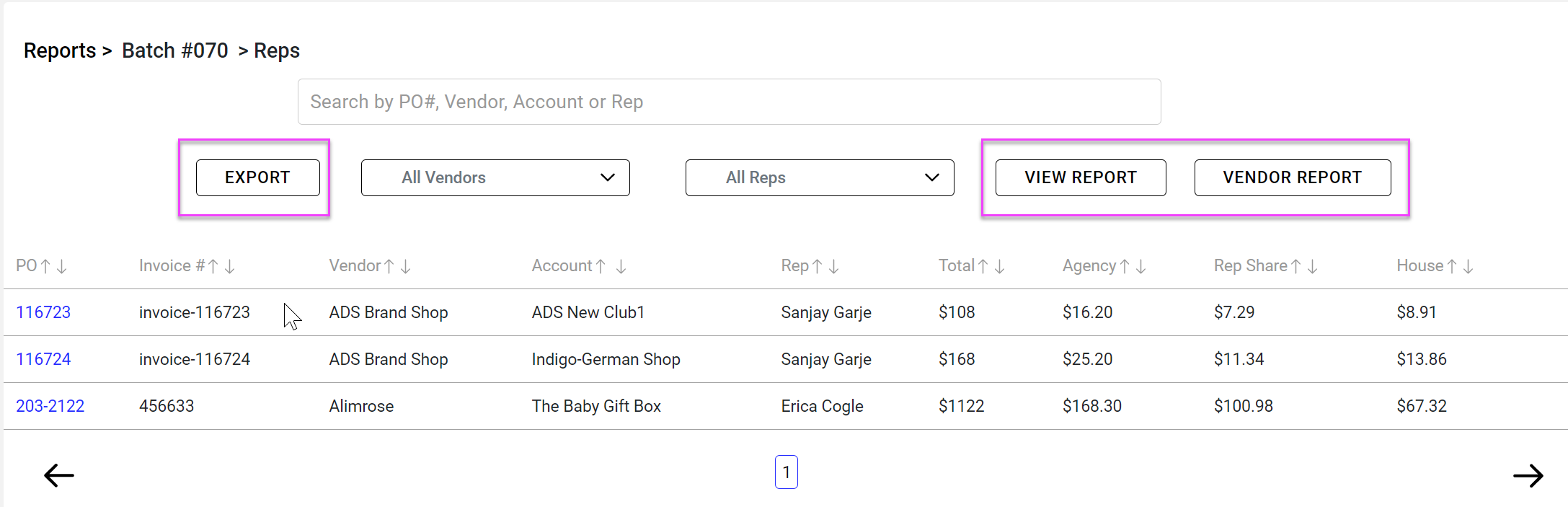
Task: Click the Export button
Action: pyautogui.click(x=257, y=177)
